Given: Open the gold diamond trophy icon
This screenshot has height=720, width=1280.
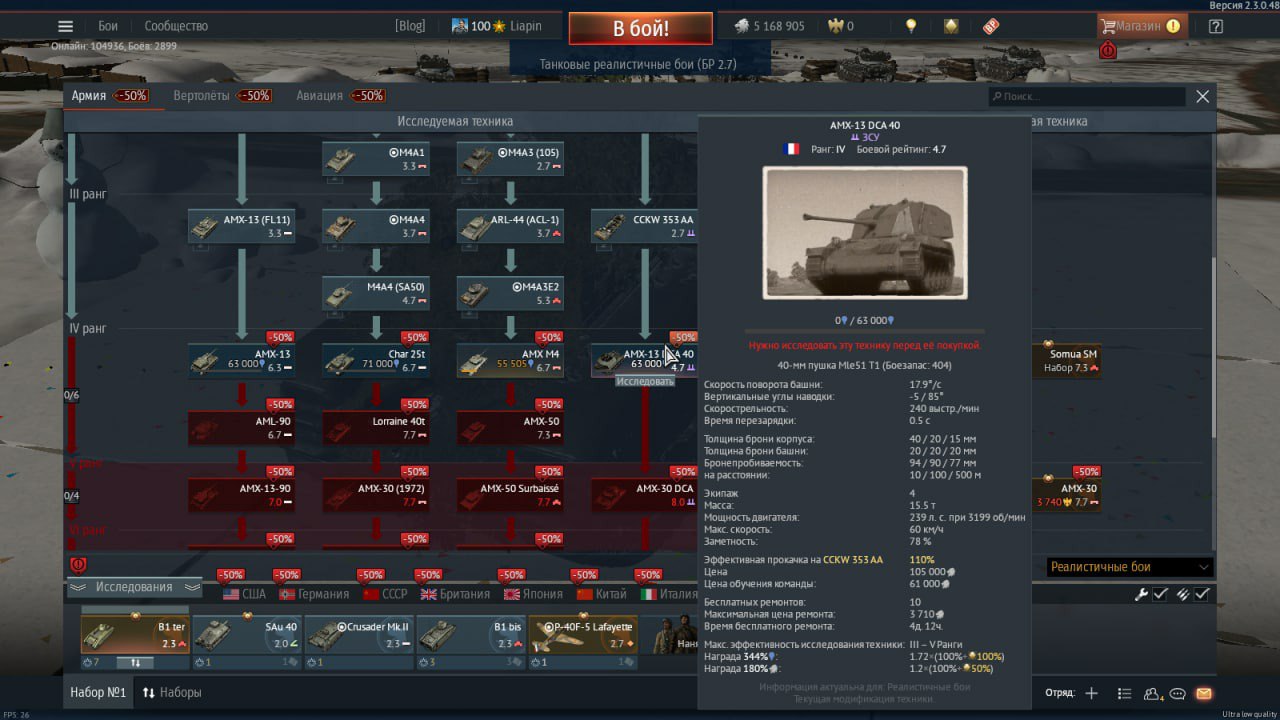Looking at the screenshot, I should point(951,26).
